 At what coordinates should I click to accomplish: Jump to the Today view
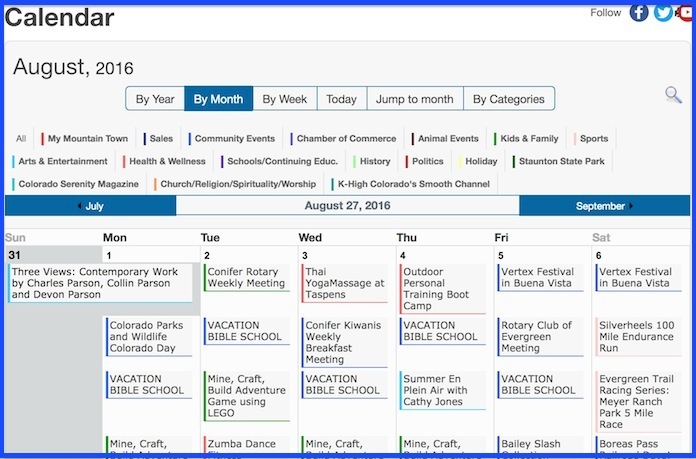coord(341,99)
